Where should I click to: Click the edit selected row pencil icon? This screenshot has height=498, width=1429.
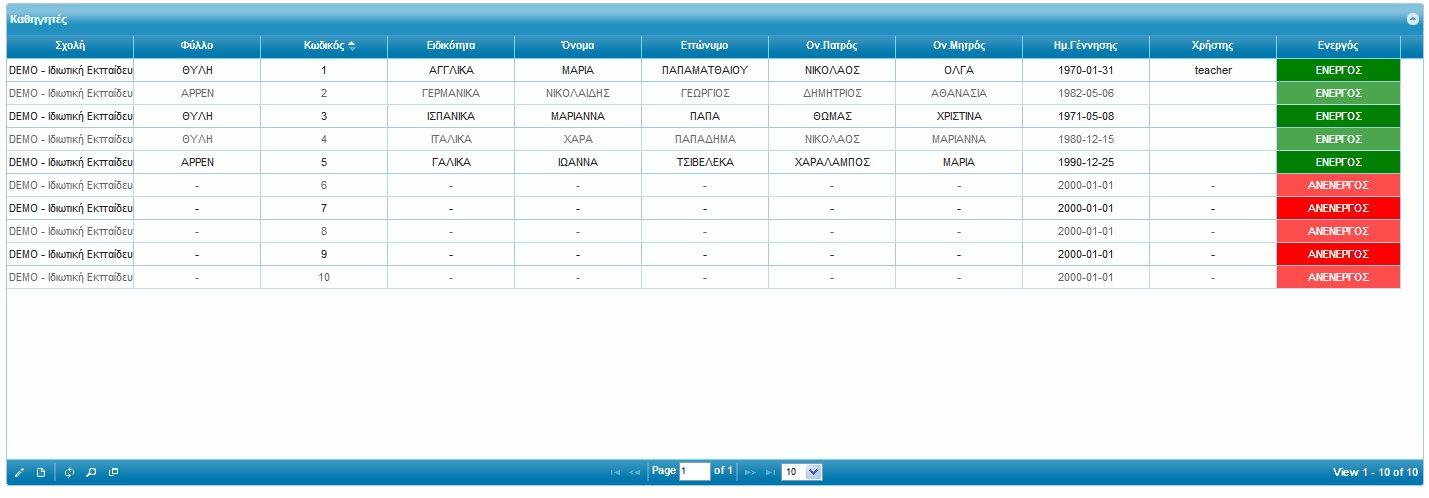tap(20, 472)
